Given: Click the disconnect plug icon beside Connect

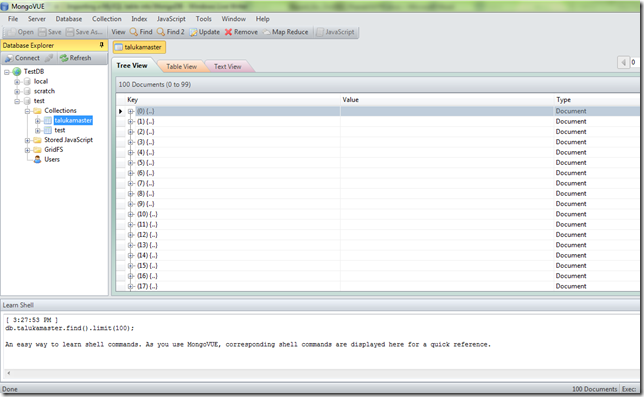Looking at the screenshot, I should point(49,58).
